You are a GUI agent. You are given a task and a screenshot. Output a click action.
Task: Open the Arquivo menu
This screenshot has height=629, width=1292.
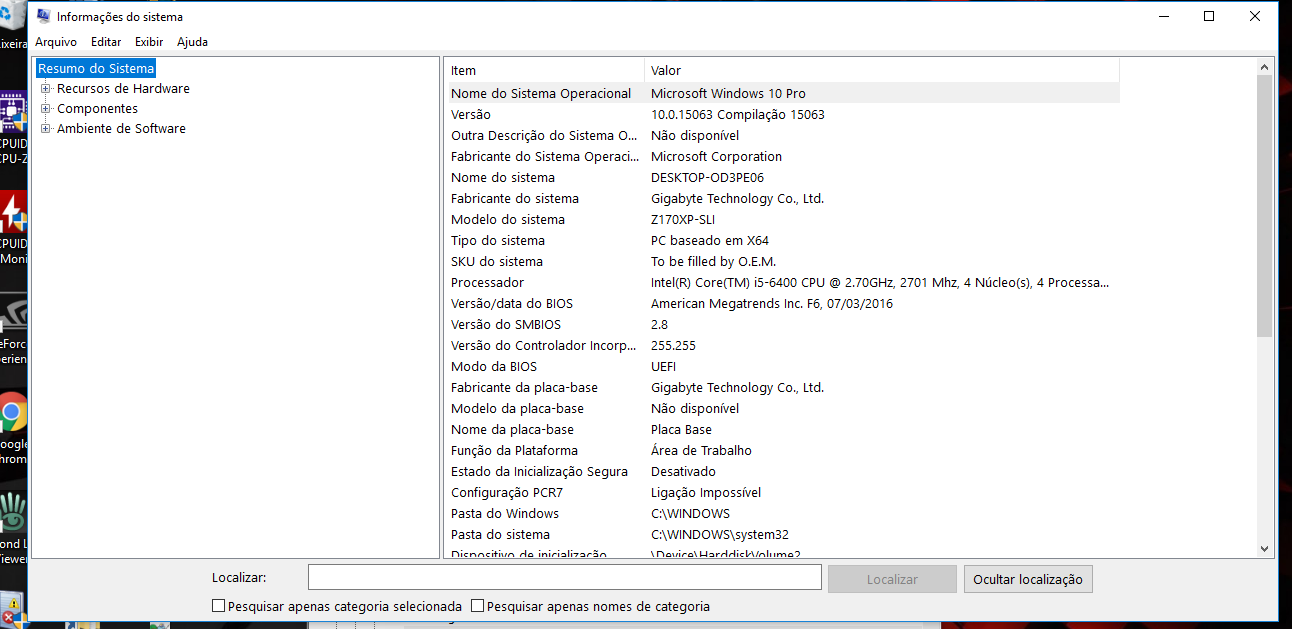(56, 42)
